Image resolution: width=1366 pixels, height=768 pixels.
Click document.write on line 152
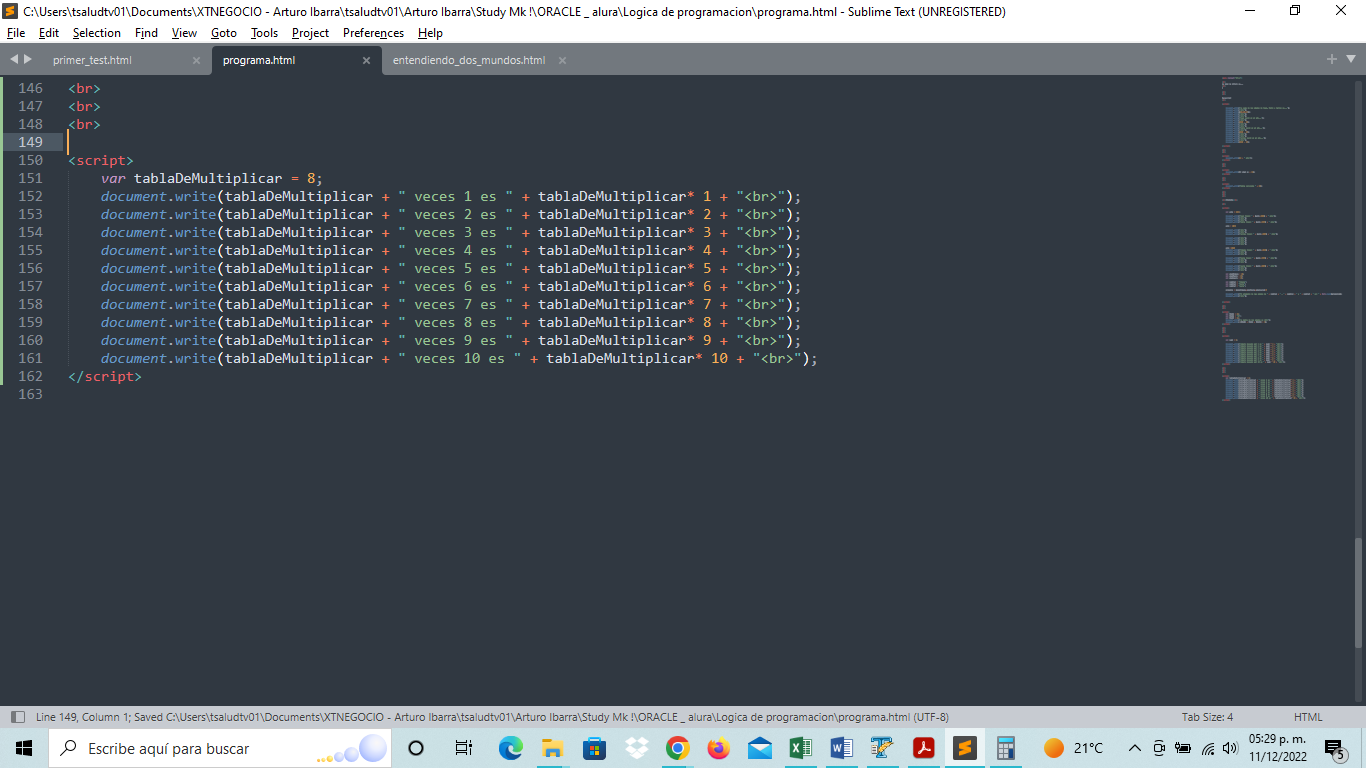(x=158, y=196)
